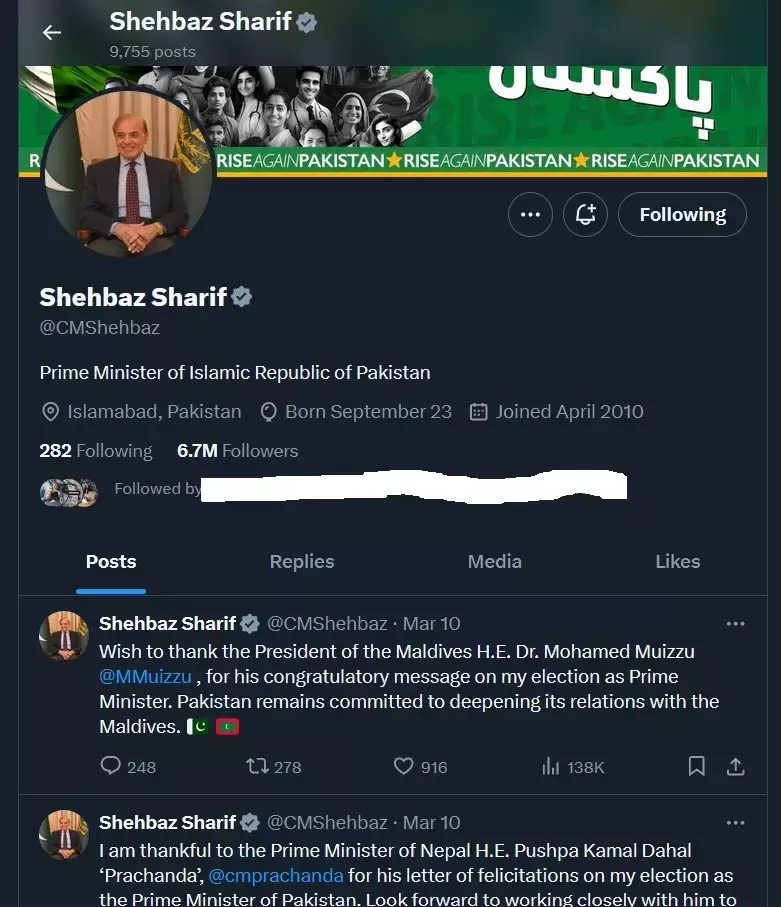Viewport: 781px width, 907px height.
Task: Click the Following button to unfollow
Action: coord(682,215)
